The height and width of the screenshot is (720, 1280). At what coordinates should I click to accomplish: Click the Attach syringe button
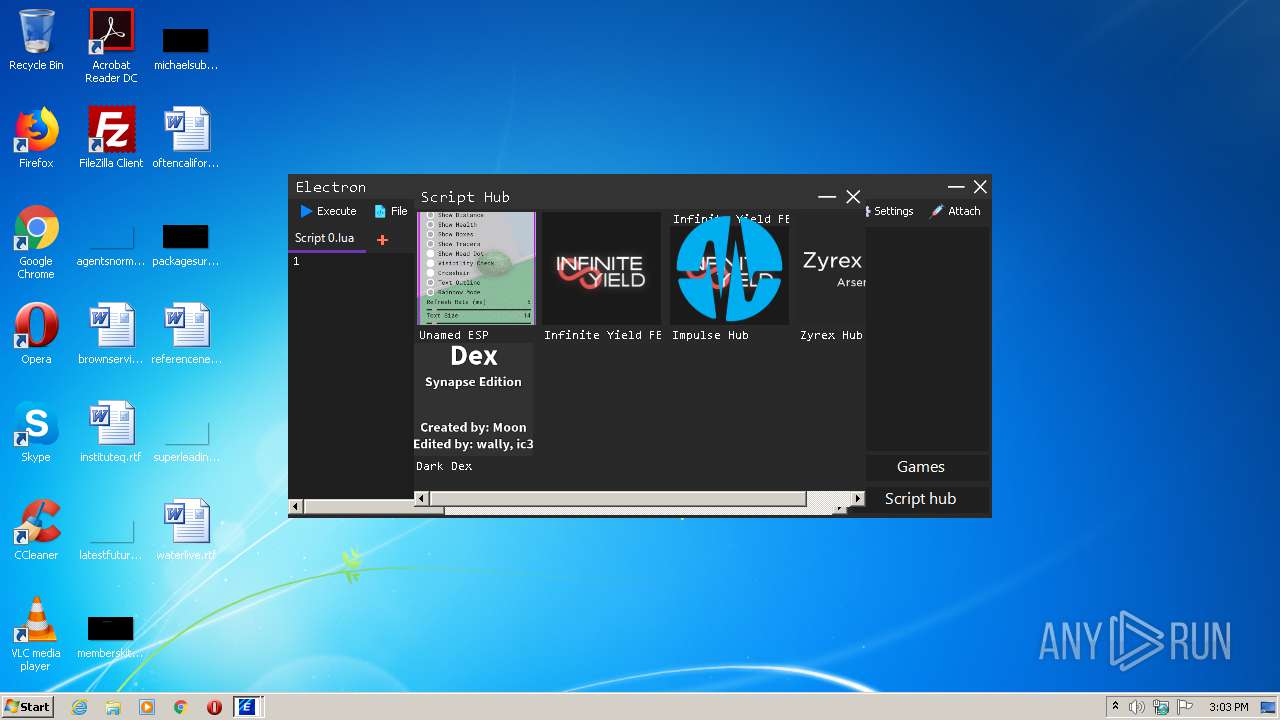pyautogui.click(x=955, y=211)
